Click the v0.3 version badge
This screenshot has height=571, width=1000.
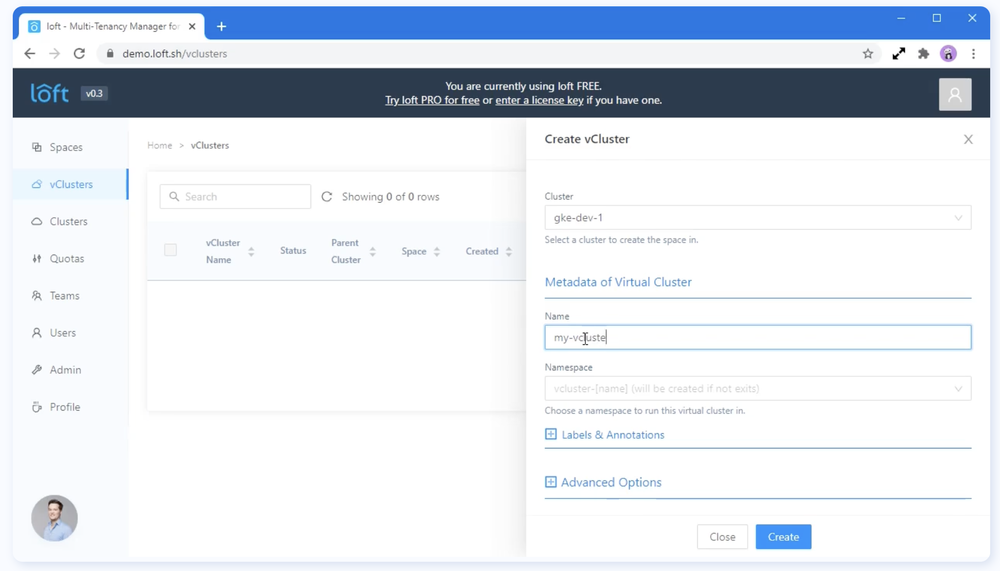[94, 93]
